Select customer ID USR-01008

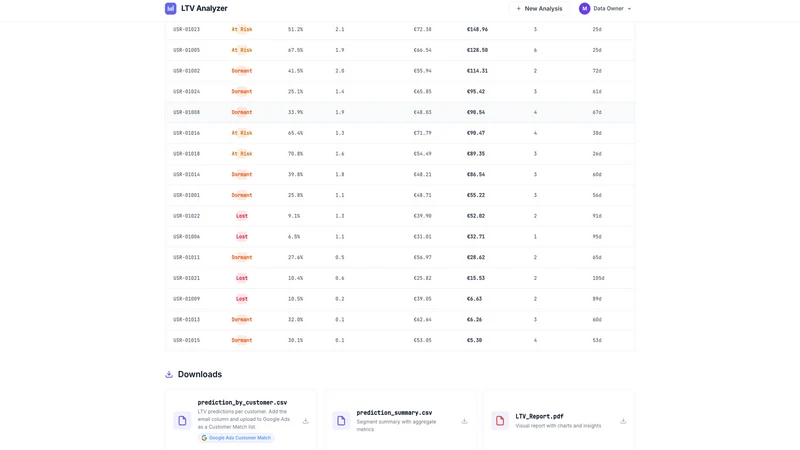(186, 112)
